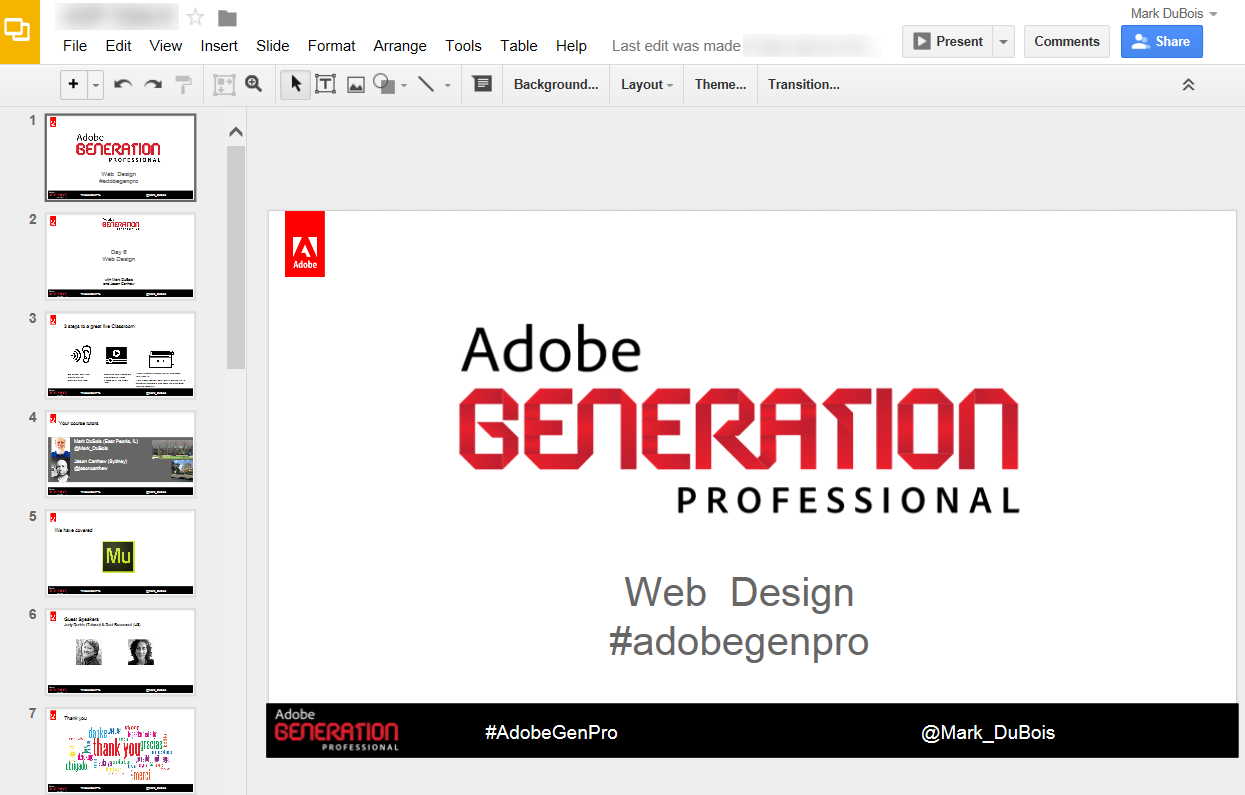Select the Adobe Generation Professional logo image
Image resolution: width=1245 pixels, height=795 pixels.
pos(739,420)
